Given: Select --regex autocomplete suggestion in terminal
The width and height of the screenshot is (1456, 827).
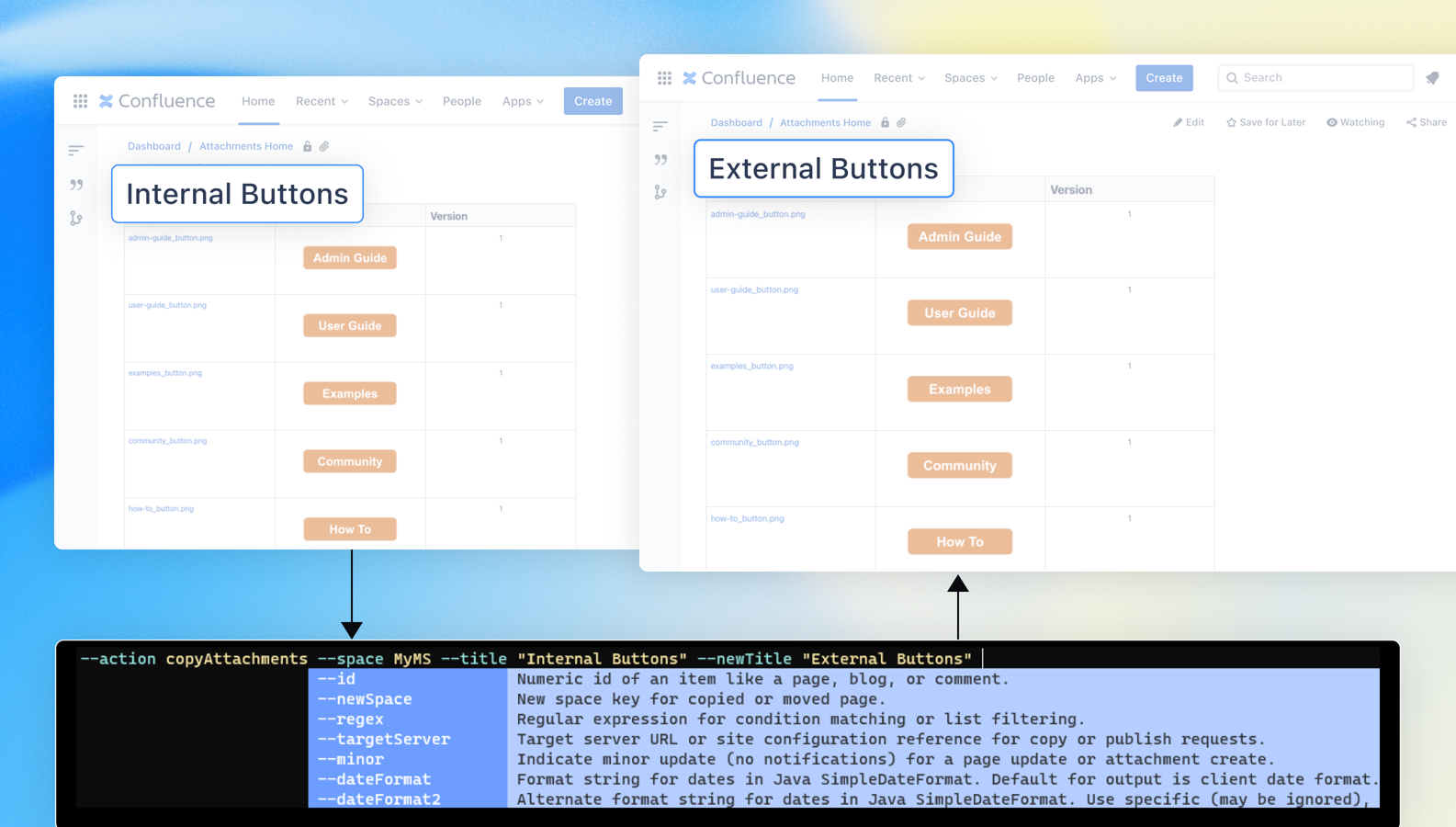Looking at the screenshot, I should point(843,719).
